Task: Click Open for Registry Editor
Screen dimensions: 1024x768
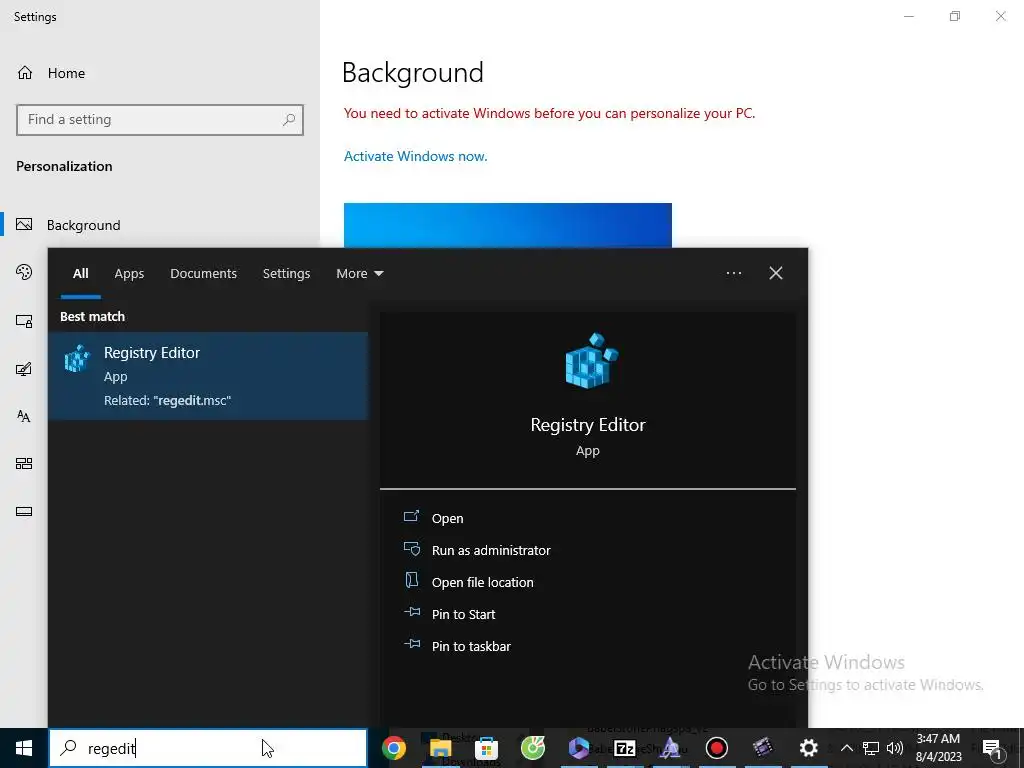Action: click(447, 519)
